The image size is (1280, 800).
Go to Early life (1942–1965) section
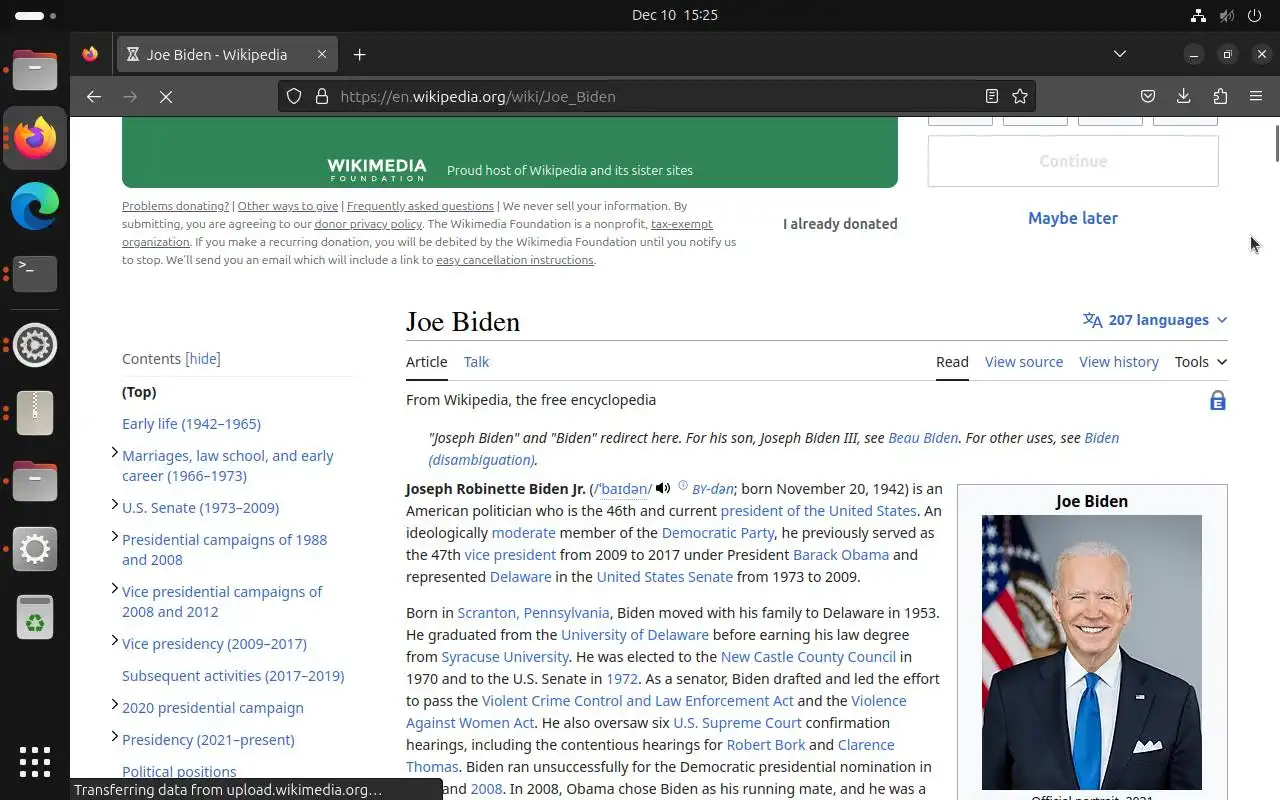pos(191,424)
